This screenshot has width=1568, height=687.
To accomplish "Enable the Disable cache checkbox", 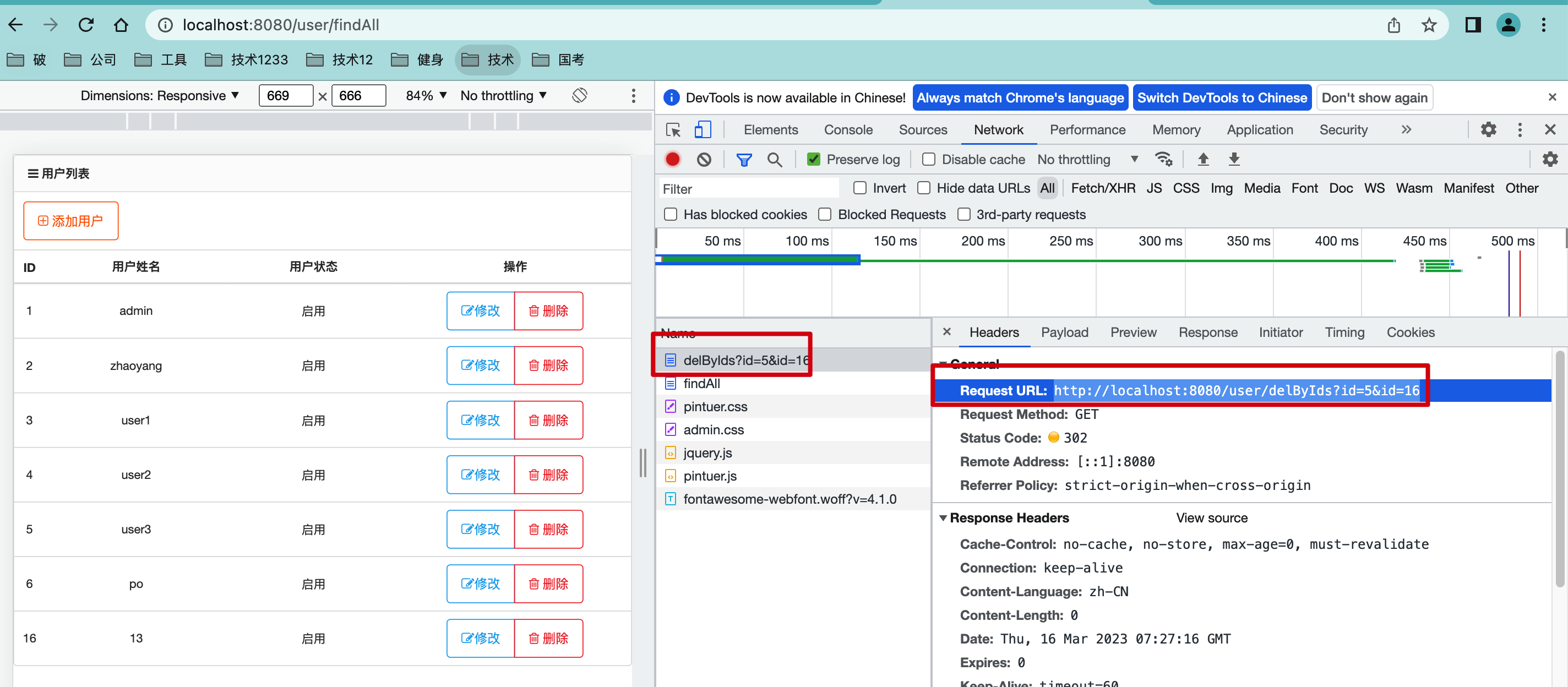I will click(928, 160).
